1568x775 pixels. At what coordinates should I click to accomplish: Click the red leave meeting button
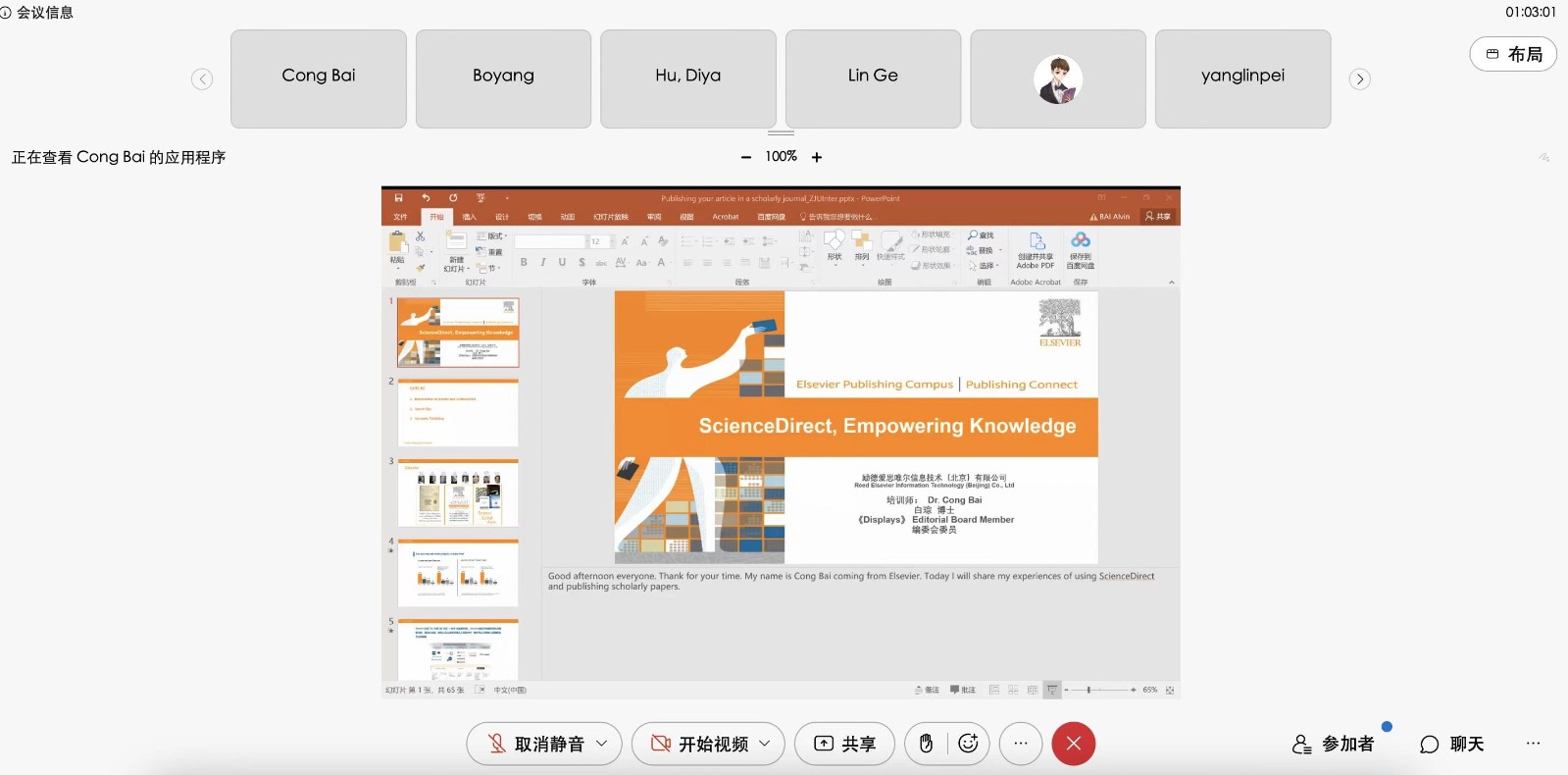click(1073, 744)
